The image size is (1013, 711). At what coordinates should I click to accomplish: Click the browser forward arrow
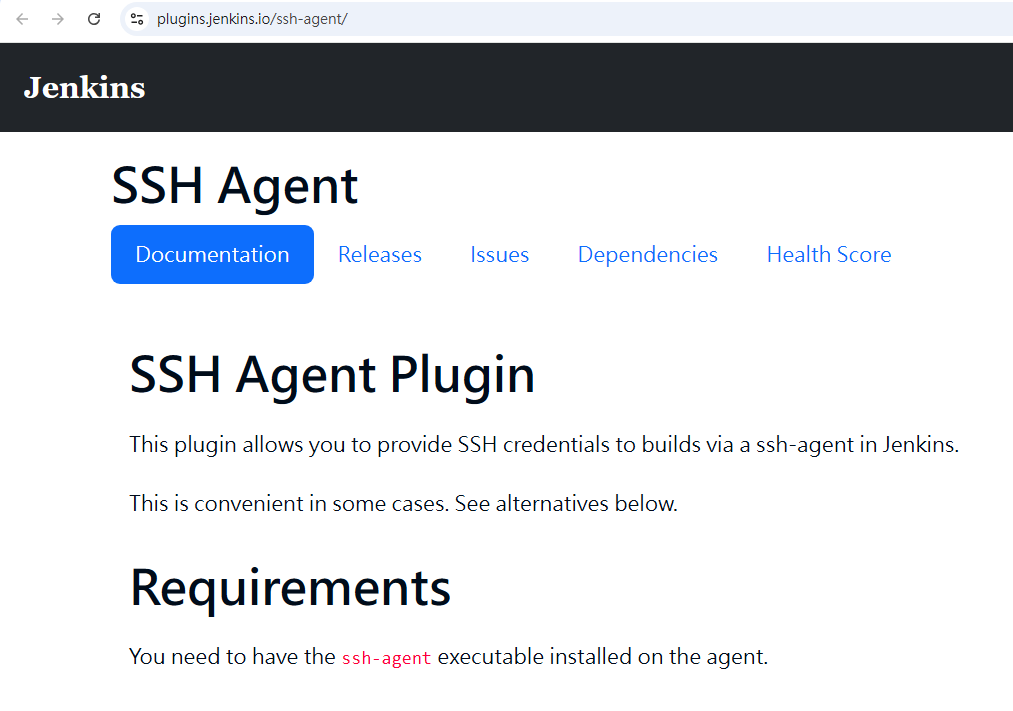tap(58, 19)
